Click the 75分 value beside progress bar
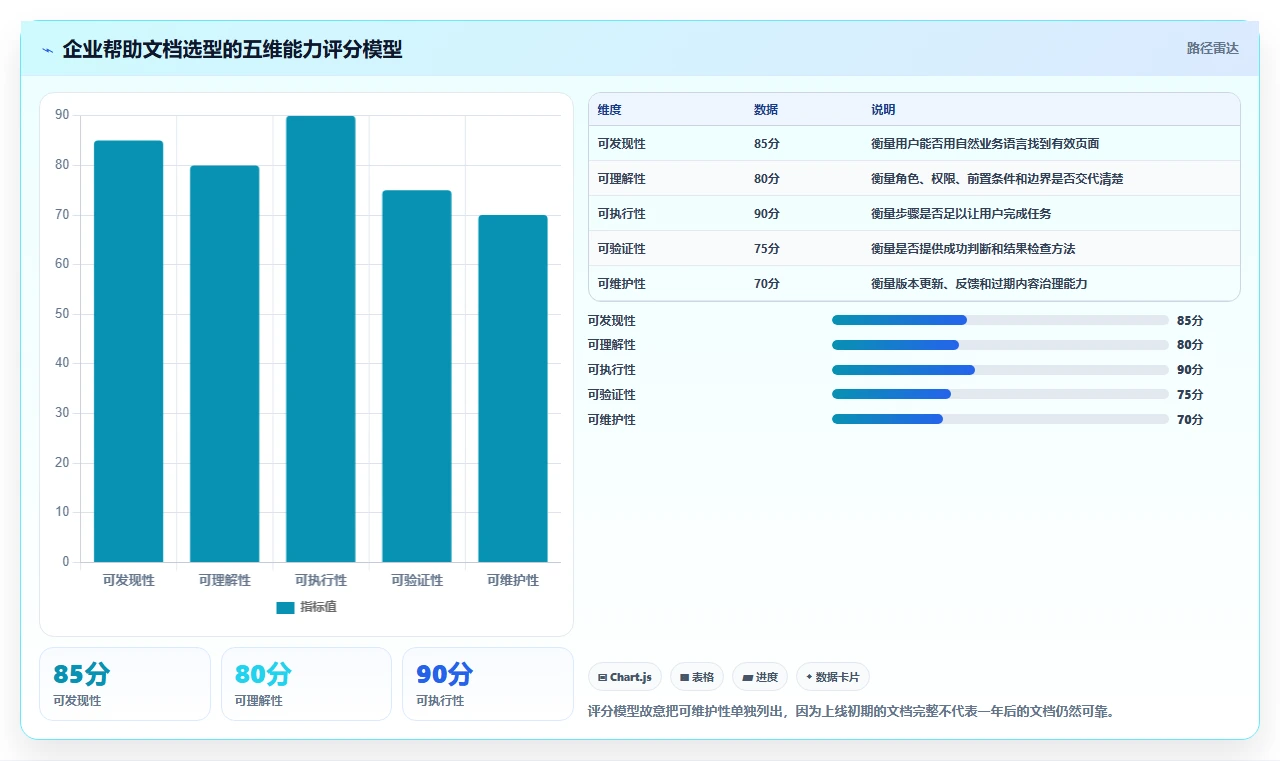Screen dimensions: 1280x761 [1190, 395]
